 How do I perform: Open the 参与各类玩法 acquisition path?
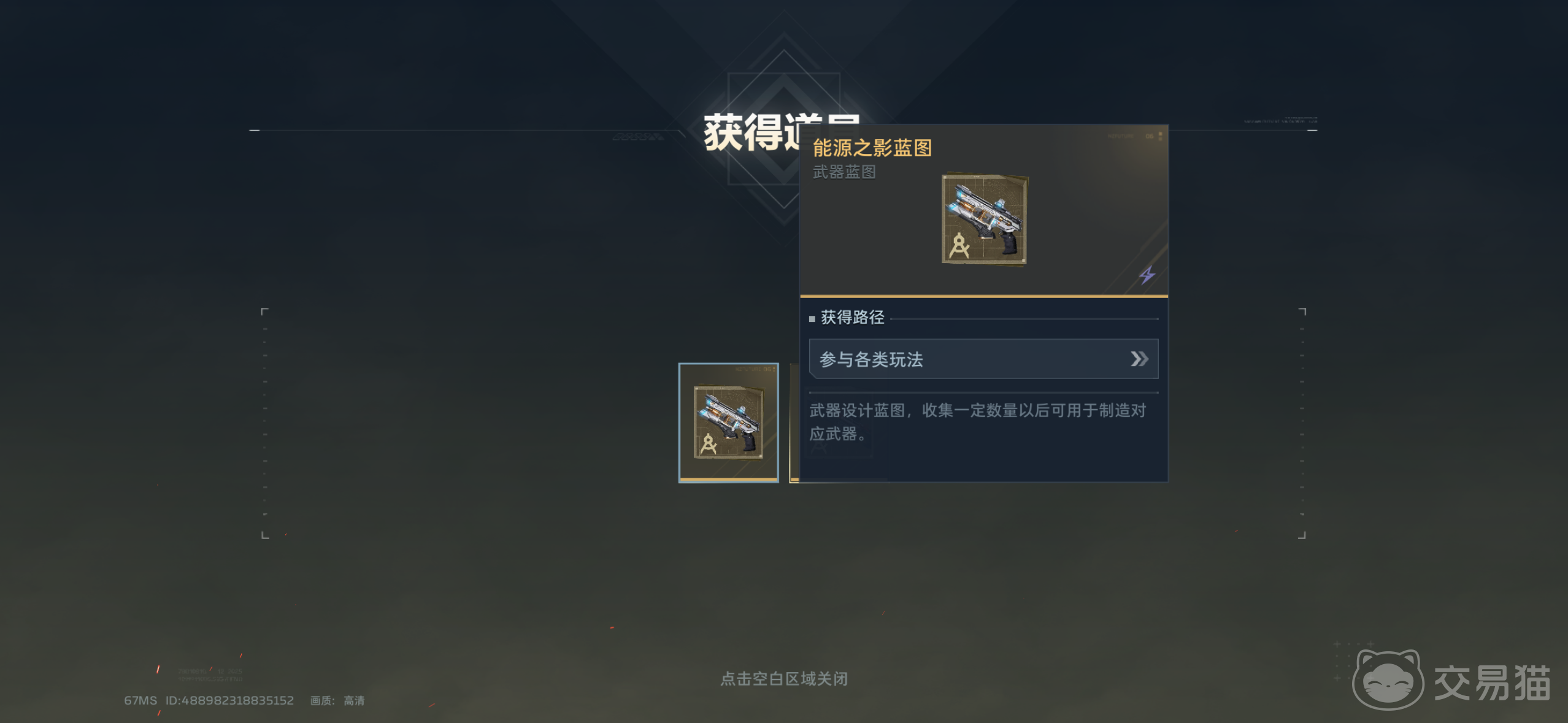[x=983, y=359]
